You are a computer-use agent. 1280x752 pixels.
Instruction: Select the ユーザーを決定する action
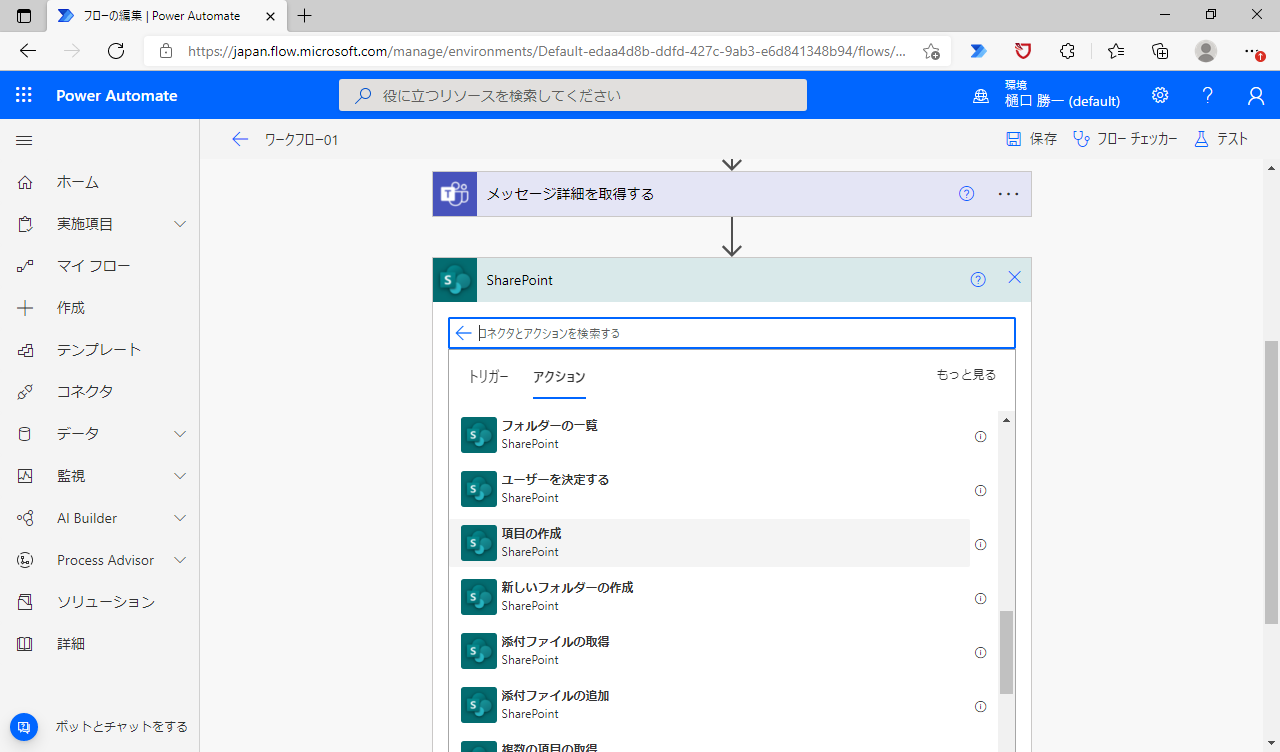710,489
